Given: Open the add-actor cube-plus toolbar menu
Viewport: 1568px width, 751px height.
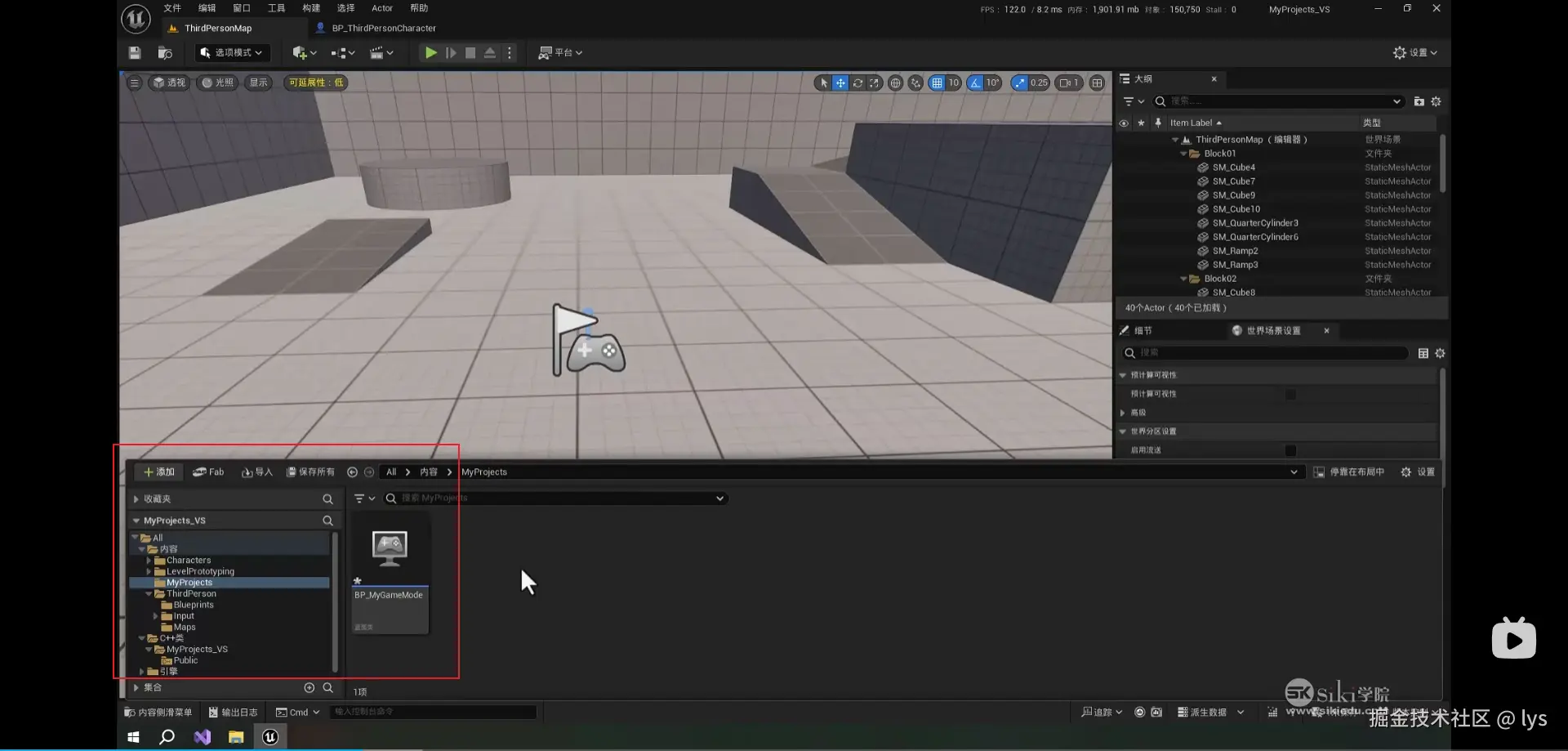Looking at the screenshot, I should (304, 52).
